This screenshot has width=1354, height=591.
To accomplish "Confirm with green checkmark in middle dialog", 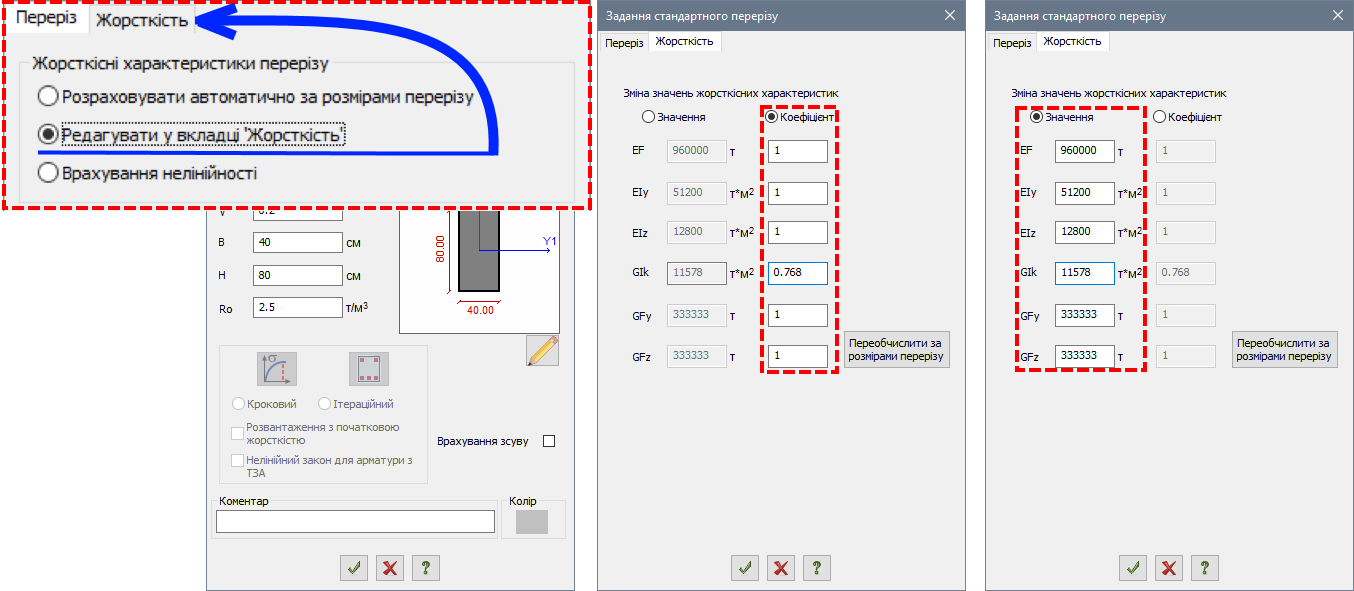I will point(745,568).
